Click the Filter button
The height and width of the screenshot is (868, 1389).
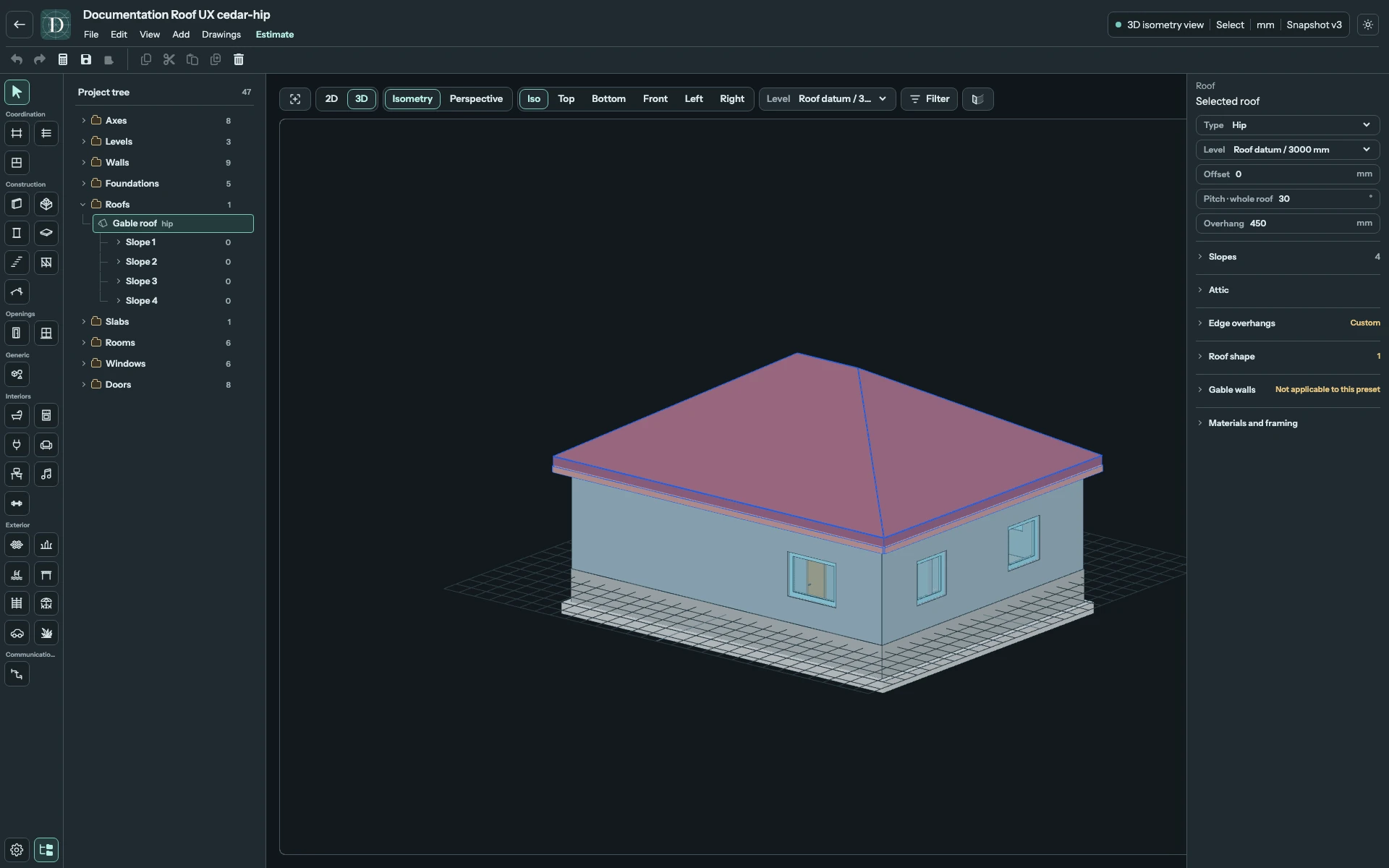(929, 99)
